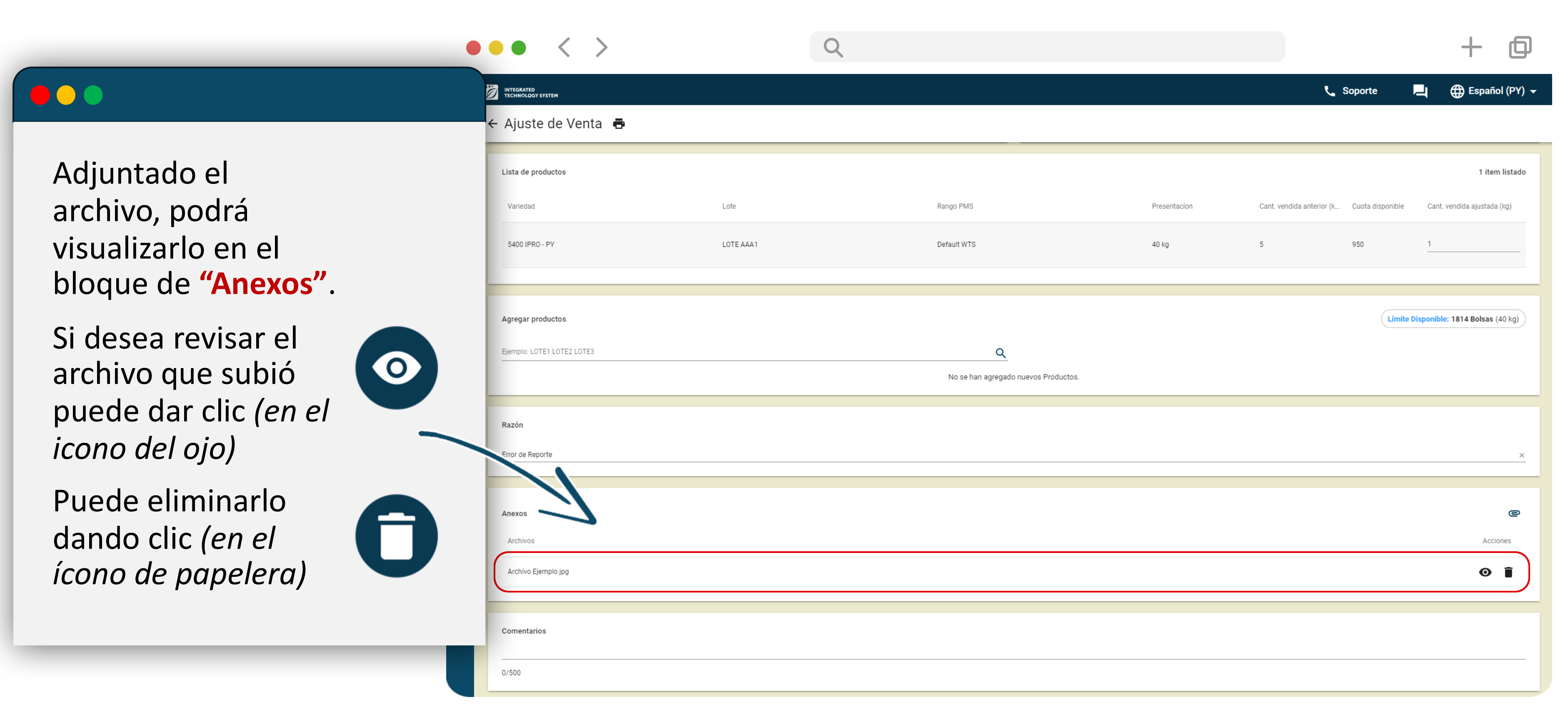
Task: Click the duplicate tabs overview icon
Action: pyautogui.click(x=1519, y=47)
